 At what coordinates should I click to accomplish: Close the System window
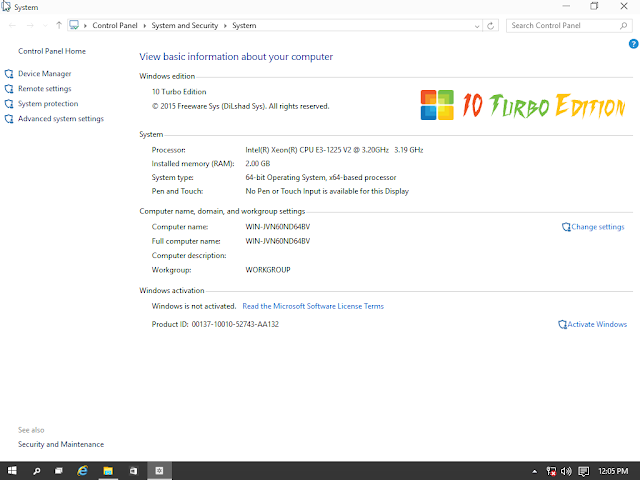[624, 6]
